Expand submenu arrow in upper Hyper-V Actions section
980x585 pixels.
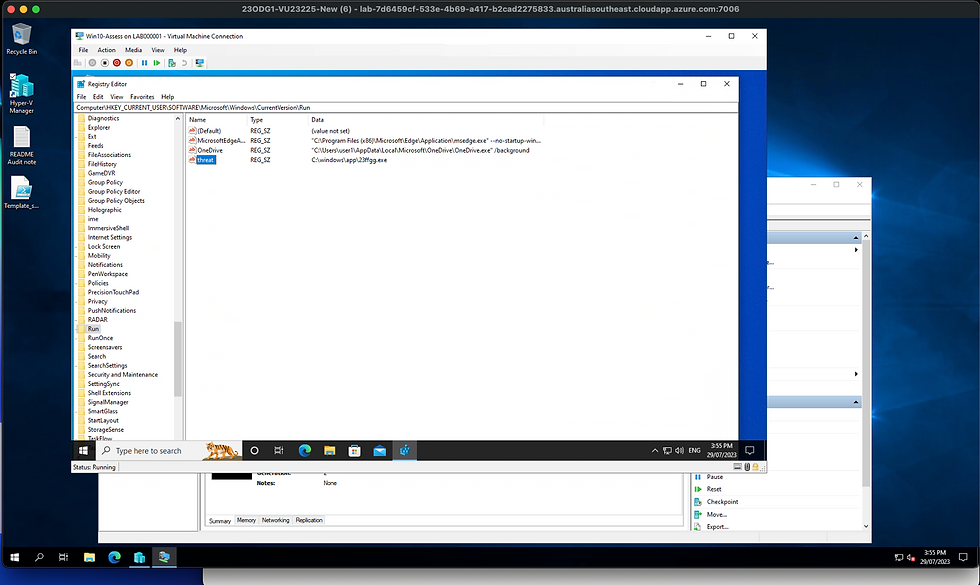[856, 250]
